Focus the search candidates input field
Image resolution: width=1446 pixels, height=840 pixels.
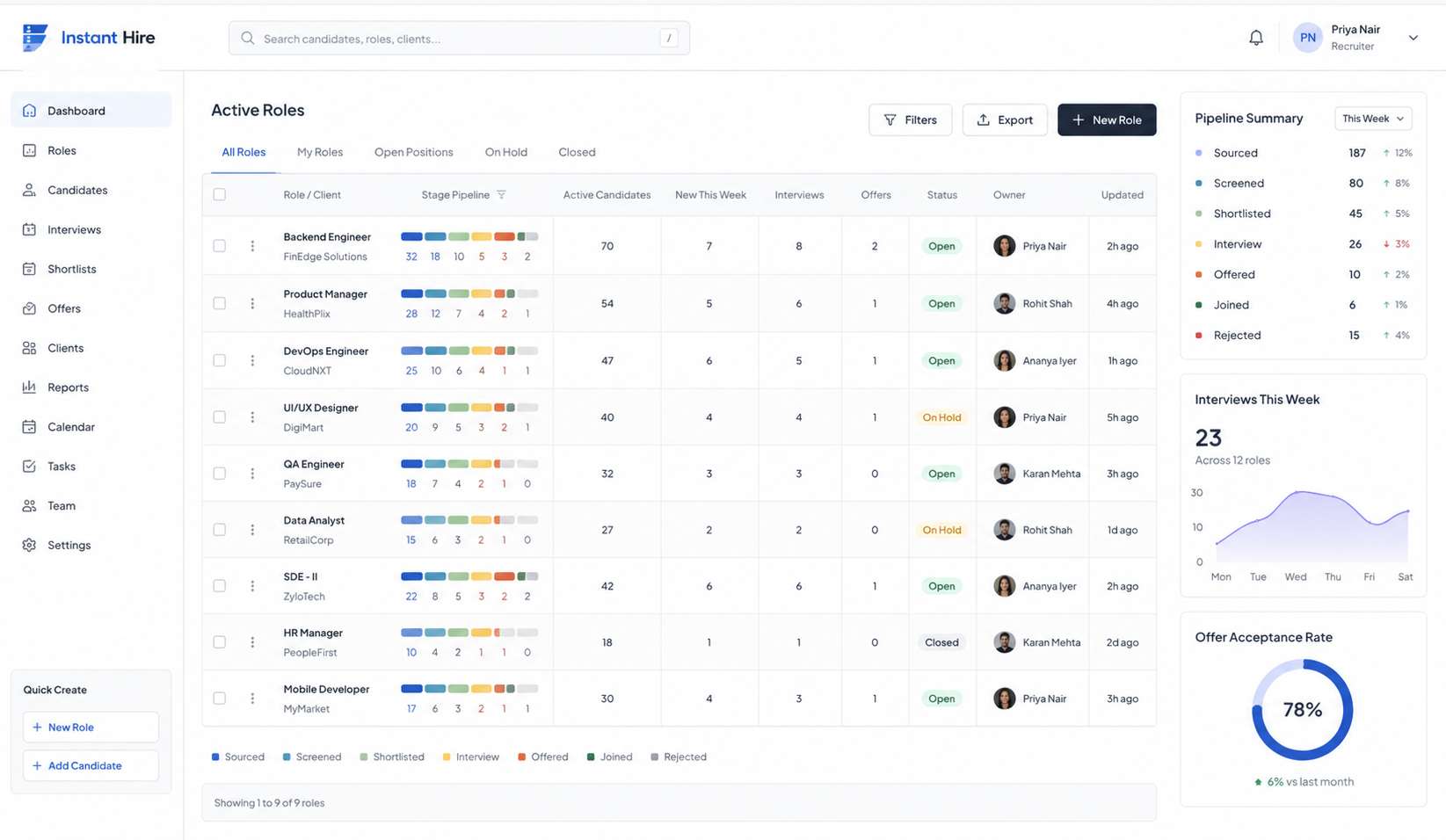pos(459,39)
